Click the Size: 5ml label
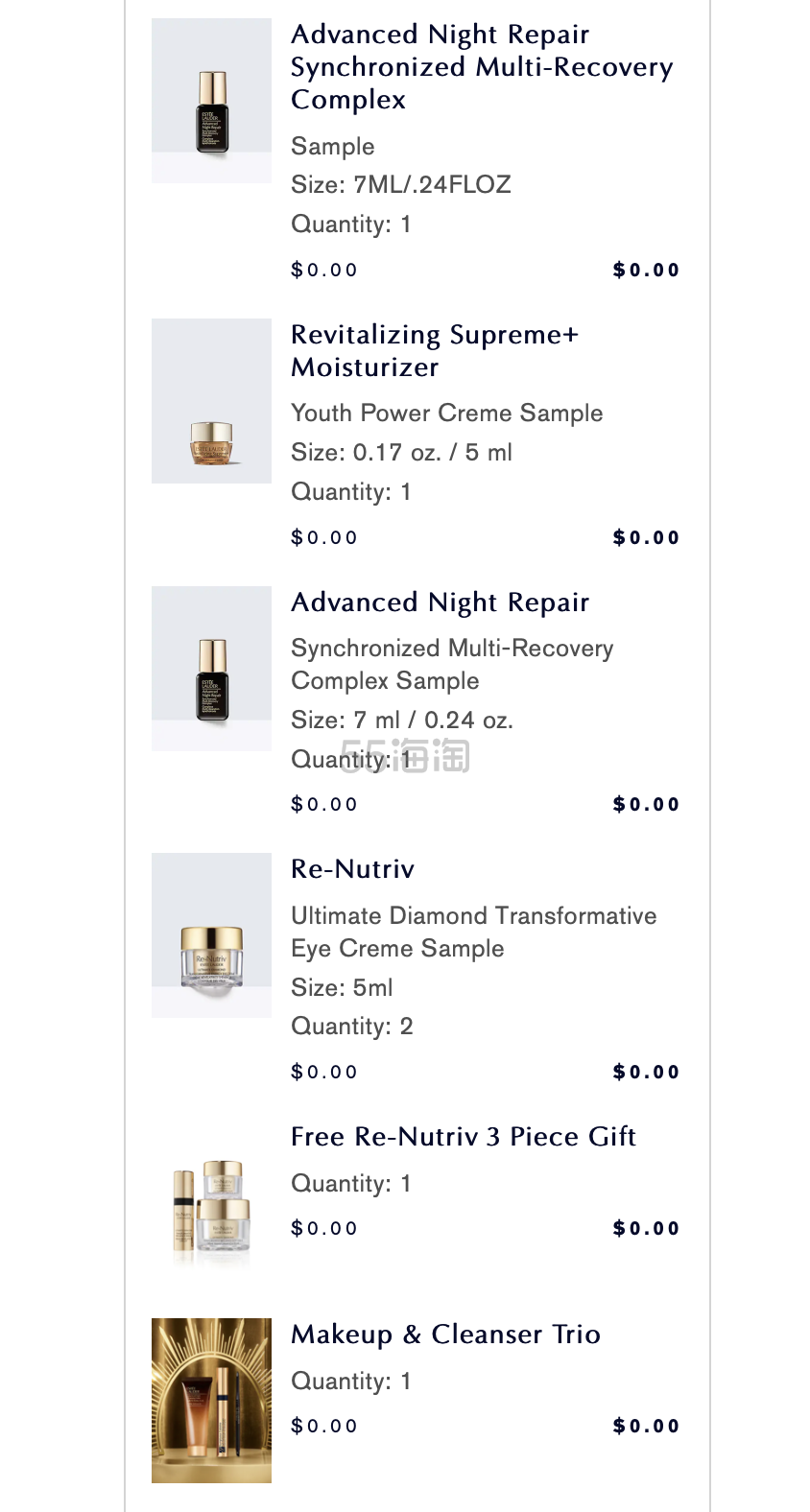Screen dimensions: 810x1512 [342, 988]
